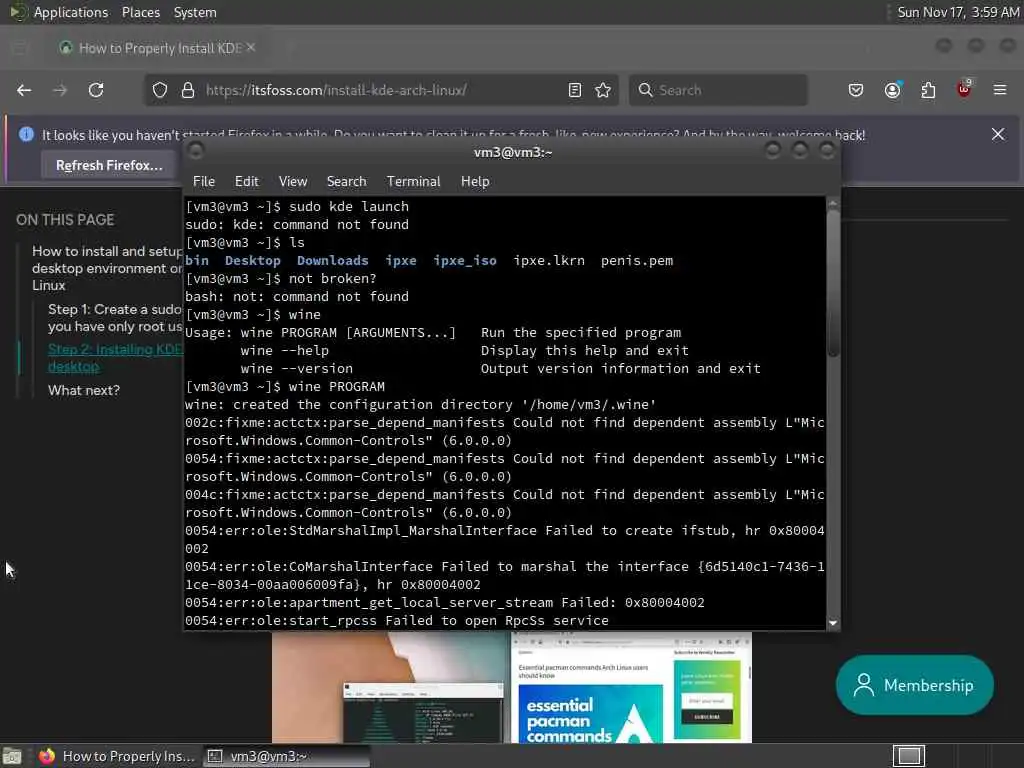Image resolution: width=1024 pixels, height=768 pixels.
Task: Click the itsfoss.com URL address field
Action: click(x=379, y=90)
